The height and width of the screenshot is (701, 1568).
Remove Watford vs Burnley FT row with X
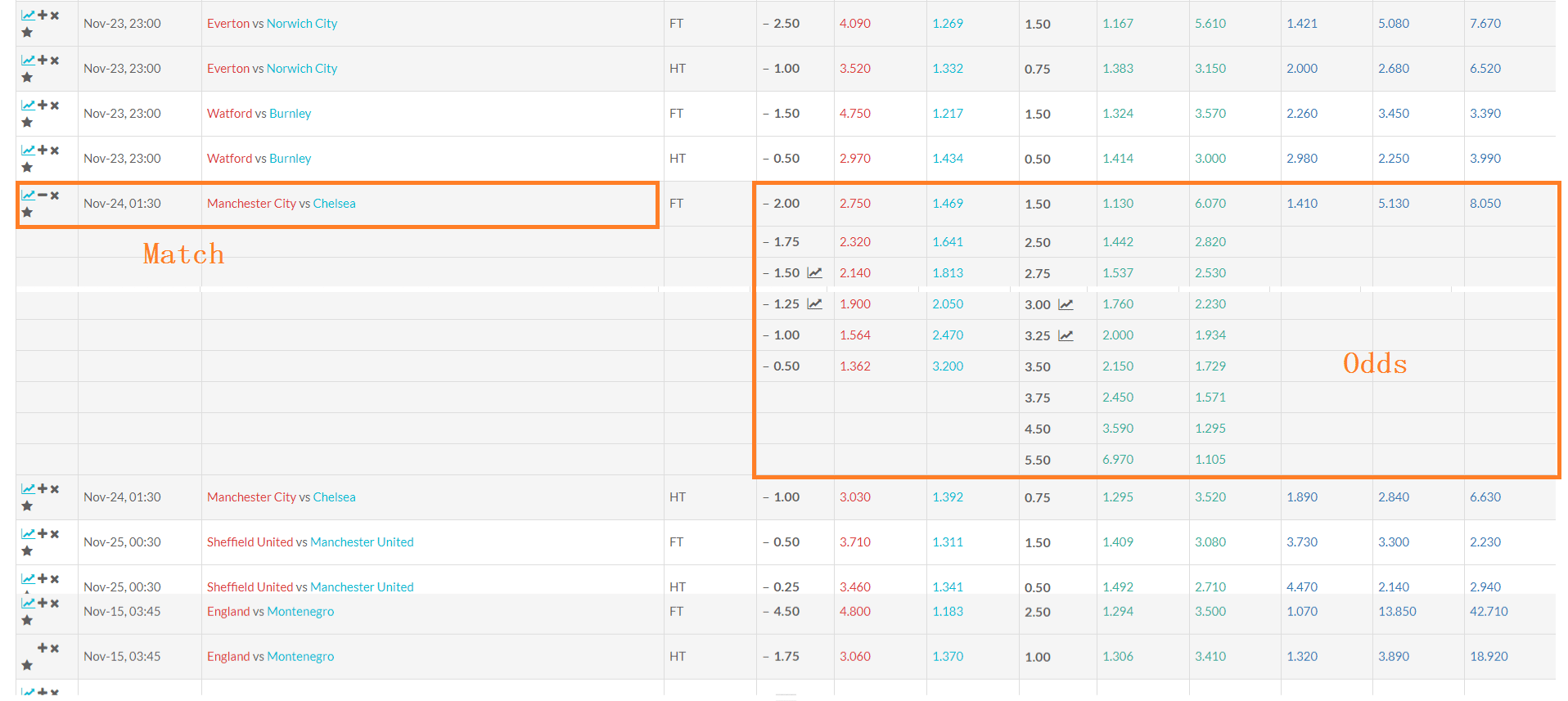55,106
